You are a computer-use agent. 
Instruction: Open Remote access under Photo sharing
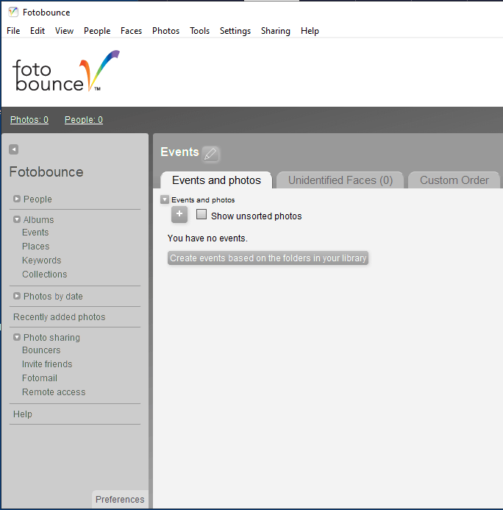(54, 392)
